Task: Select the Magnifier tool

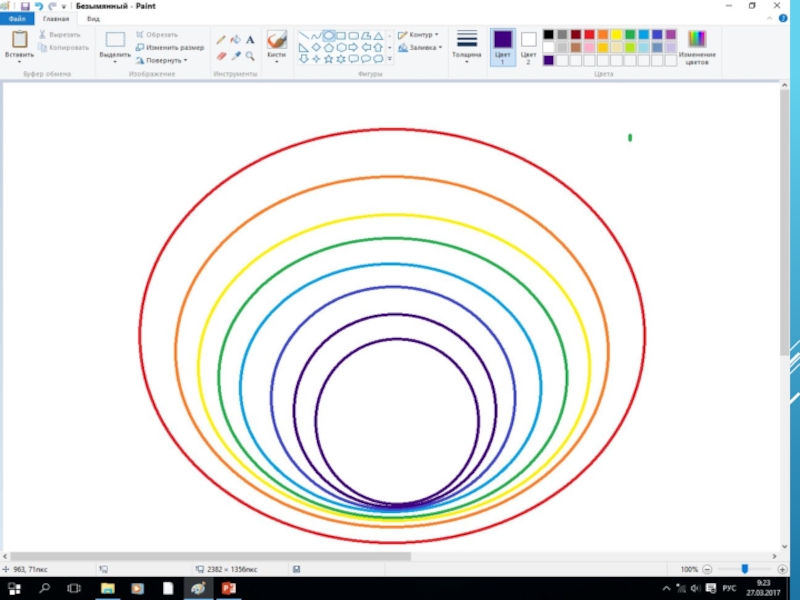Action: click(250, 56)
